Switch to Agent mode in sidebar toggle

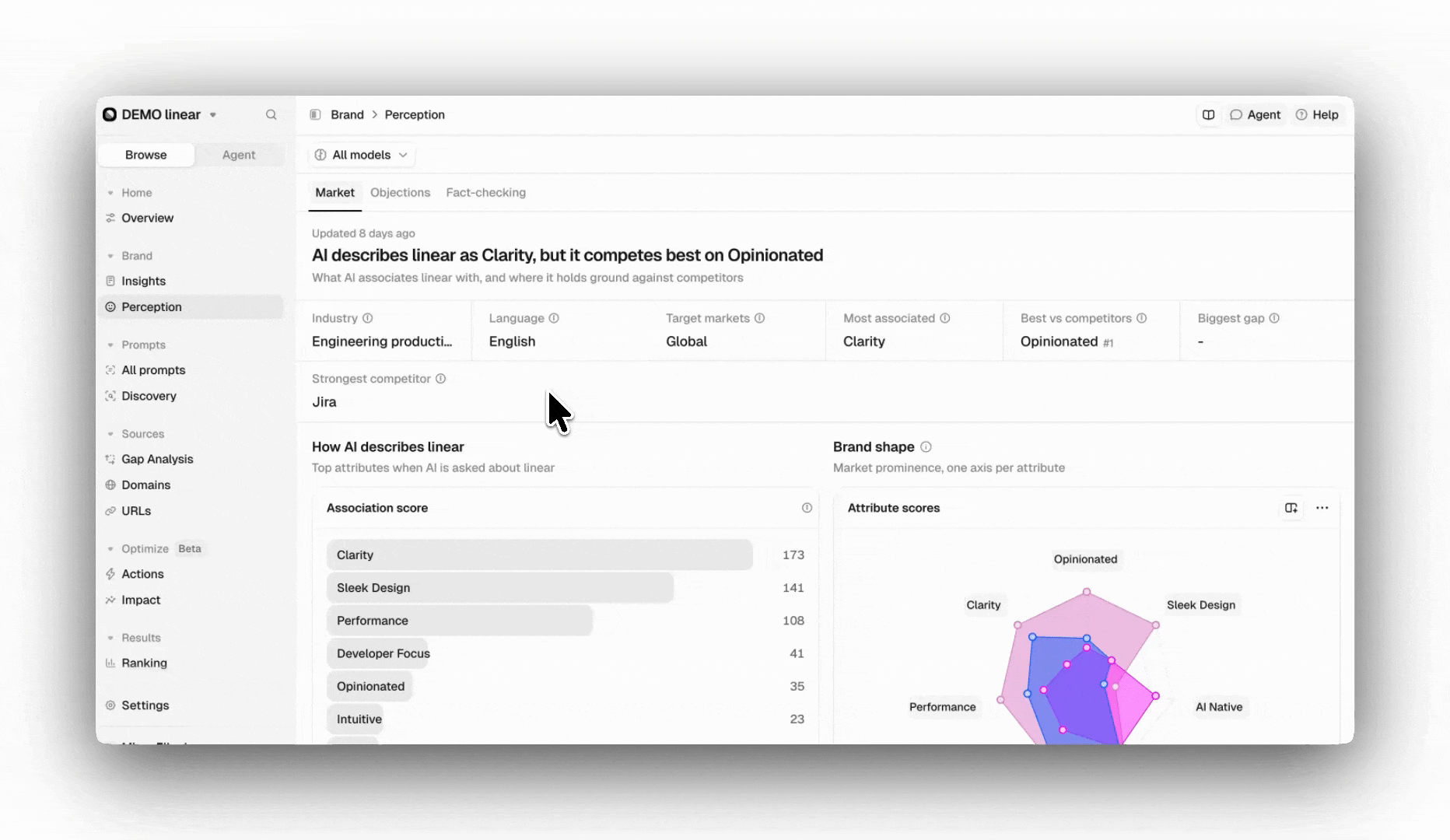pos(239,155)
